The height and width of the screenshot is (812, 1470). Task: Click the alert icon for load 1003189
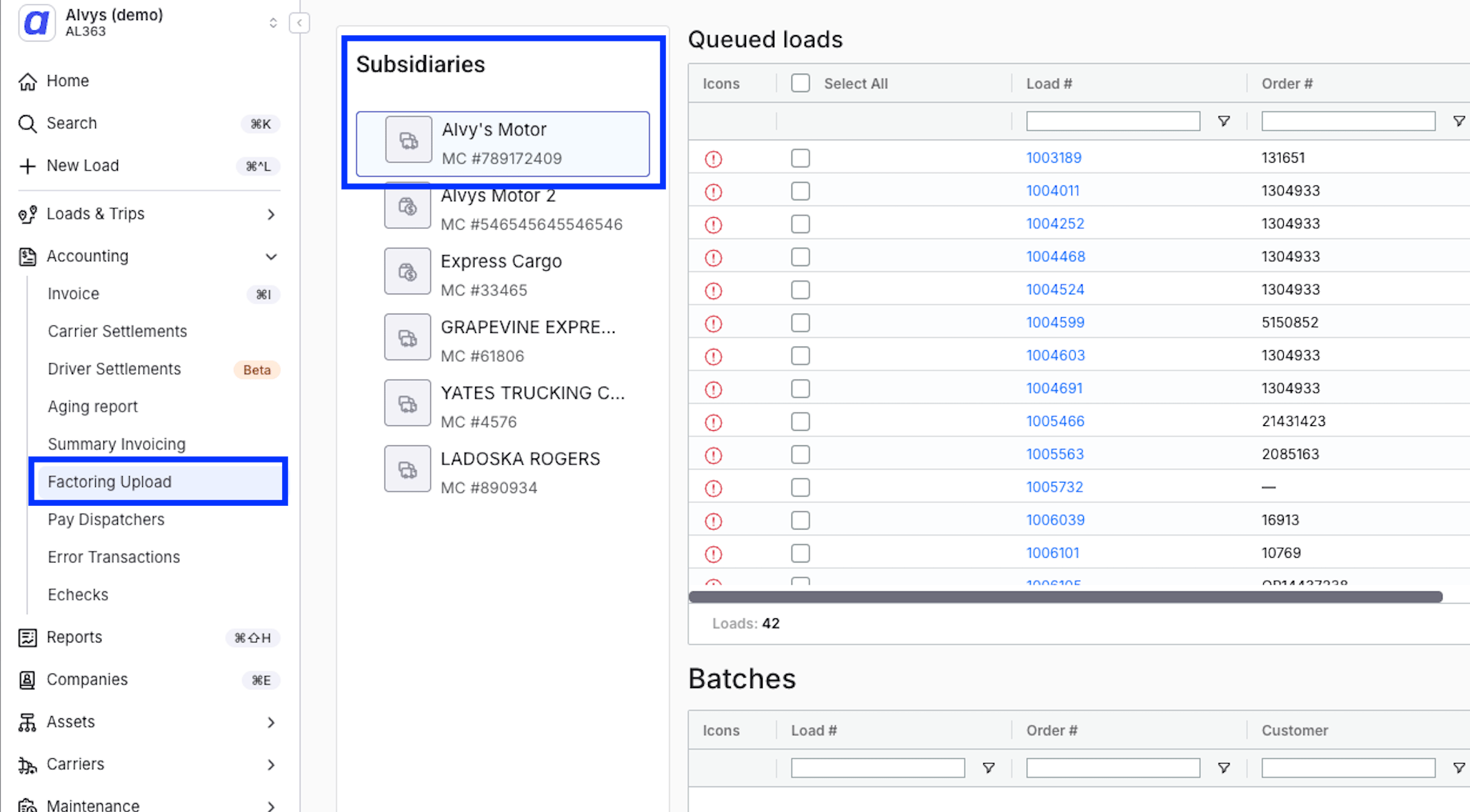(x=714, y=159)
